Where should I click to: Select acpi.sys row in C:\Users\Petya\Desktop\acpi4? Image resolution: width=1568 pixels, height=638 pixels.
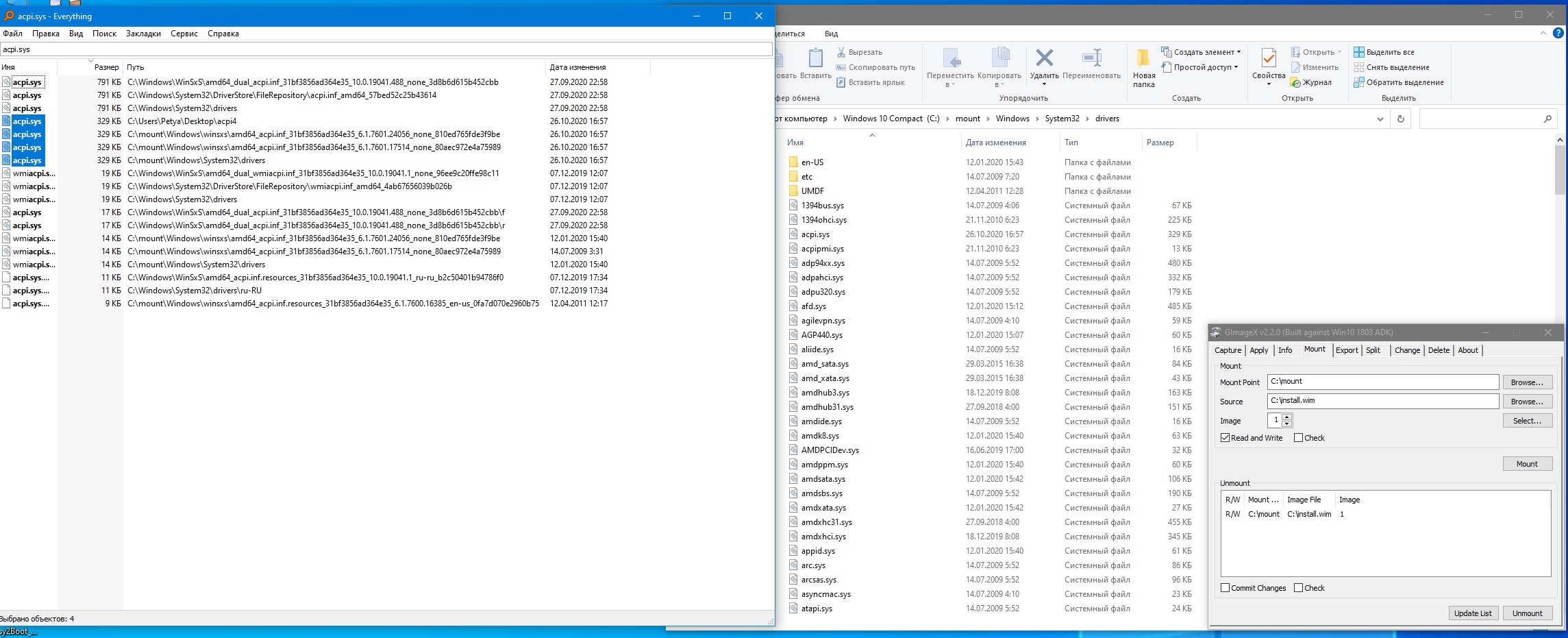click(325, 121)
